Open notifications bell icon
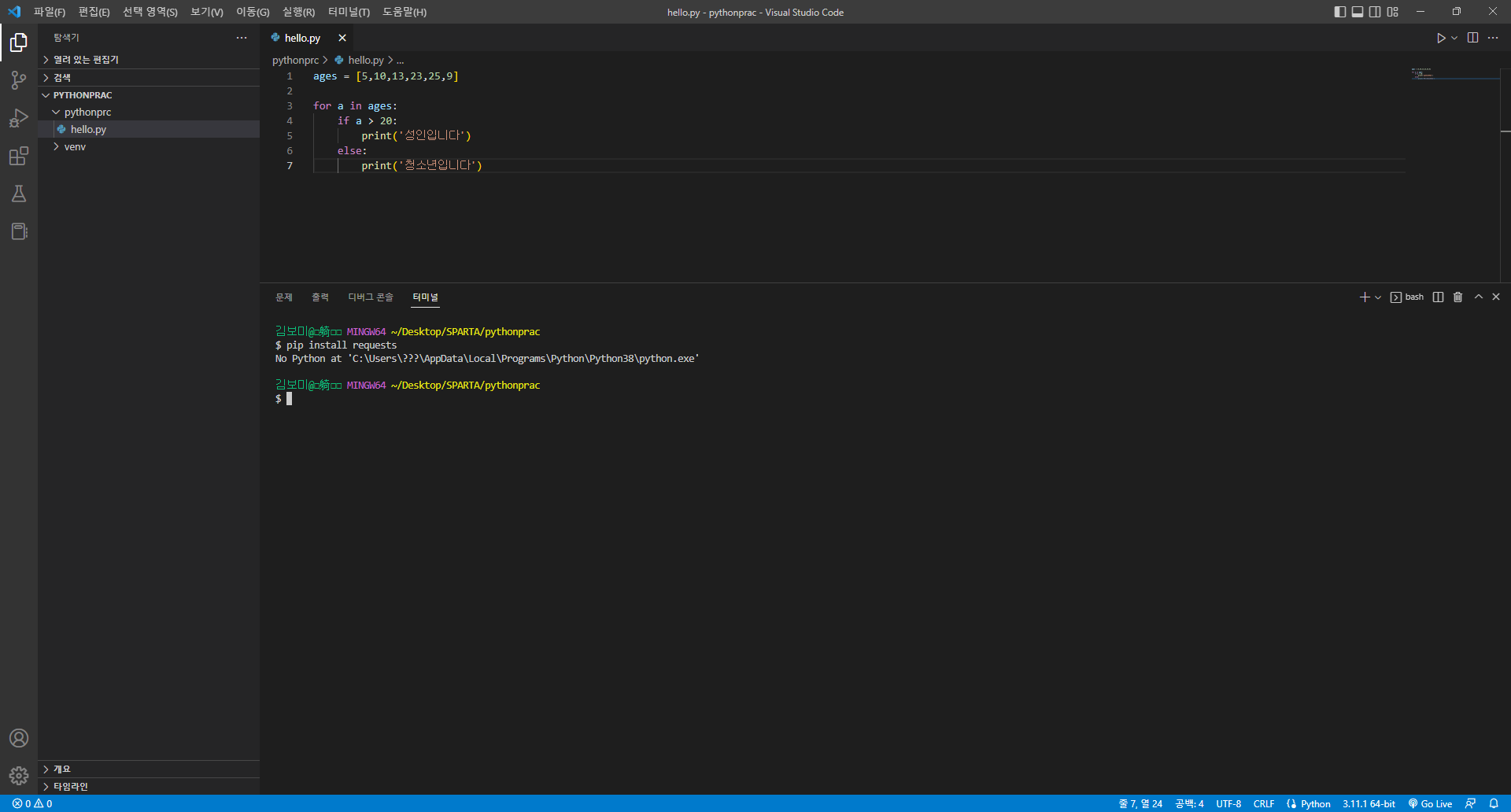 tap(1494, 803)
